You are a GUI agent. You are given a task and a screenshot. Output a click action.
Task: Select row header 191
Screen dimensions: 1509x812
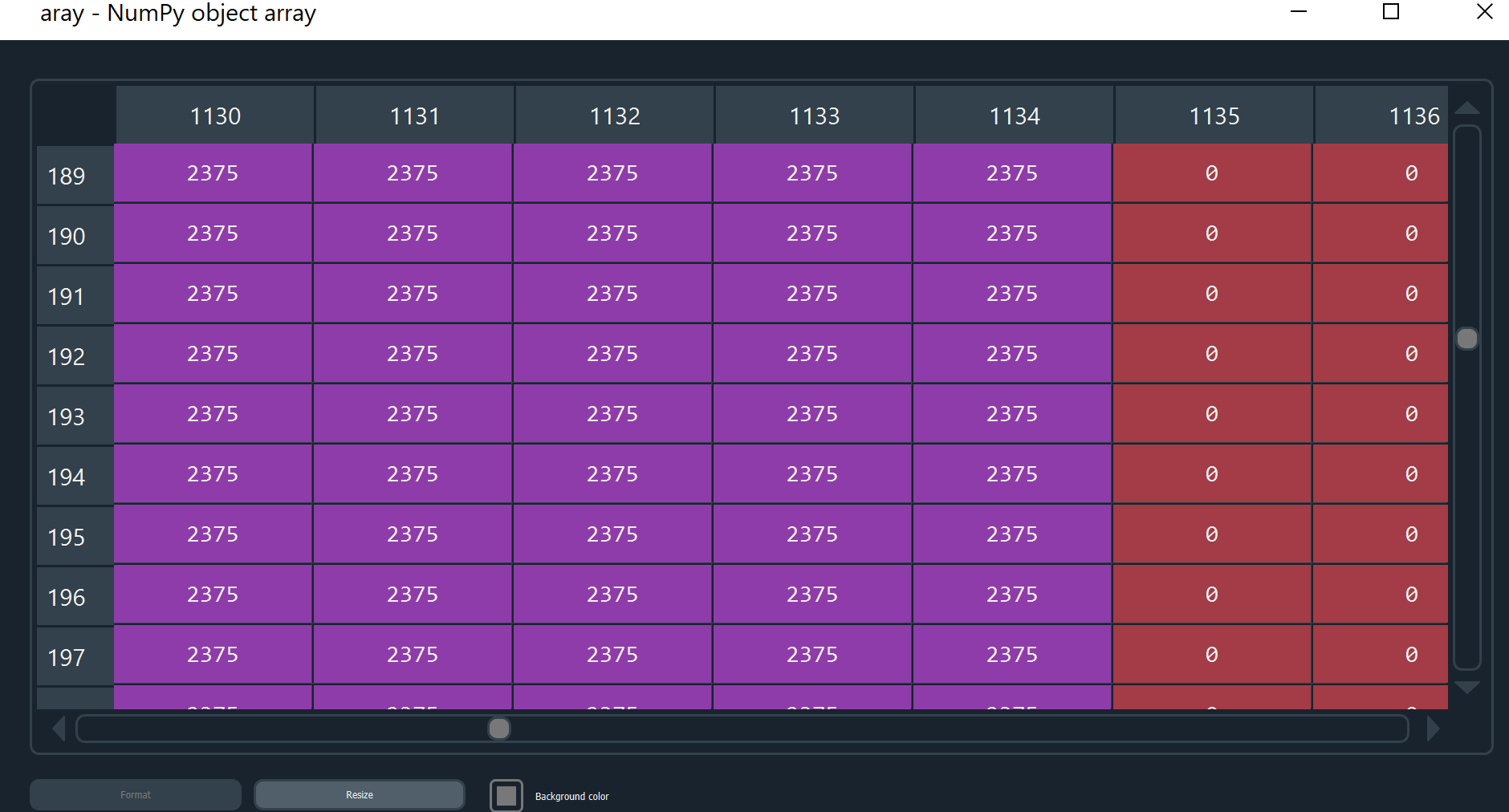[x=75, y=295]
